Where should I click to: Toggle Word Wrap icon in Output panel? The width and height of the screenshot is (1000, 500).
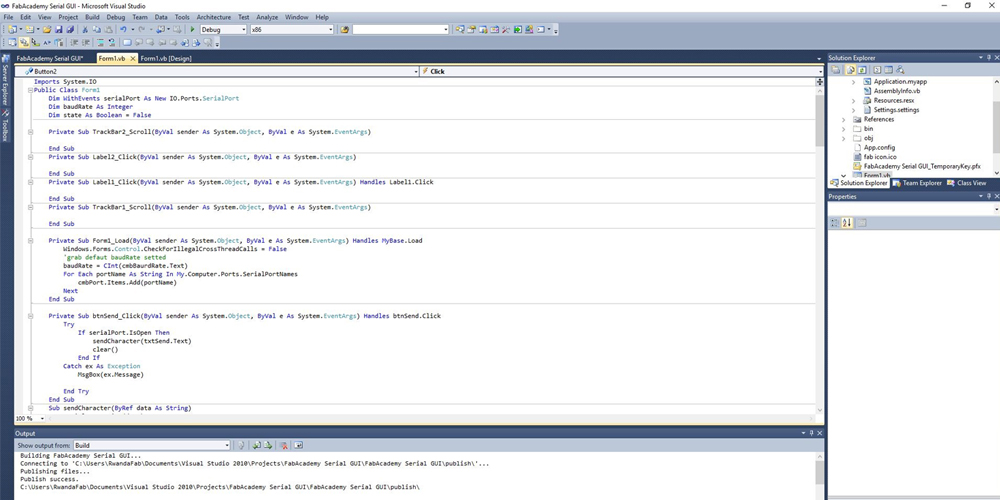pyautogui.click(x=298, y=446)
